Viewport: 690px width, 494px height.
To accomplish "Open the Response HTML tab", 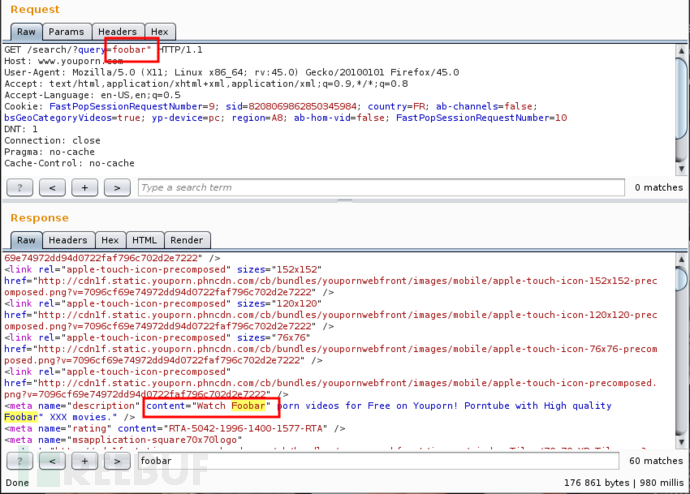I will pos(145,240).
